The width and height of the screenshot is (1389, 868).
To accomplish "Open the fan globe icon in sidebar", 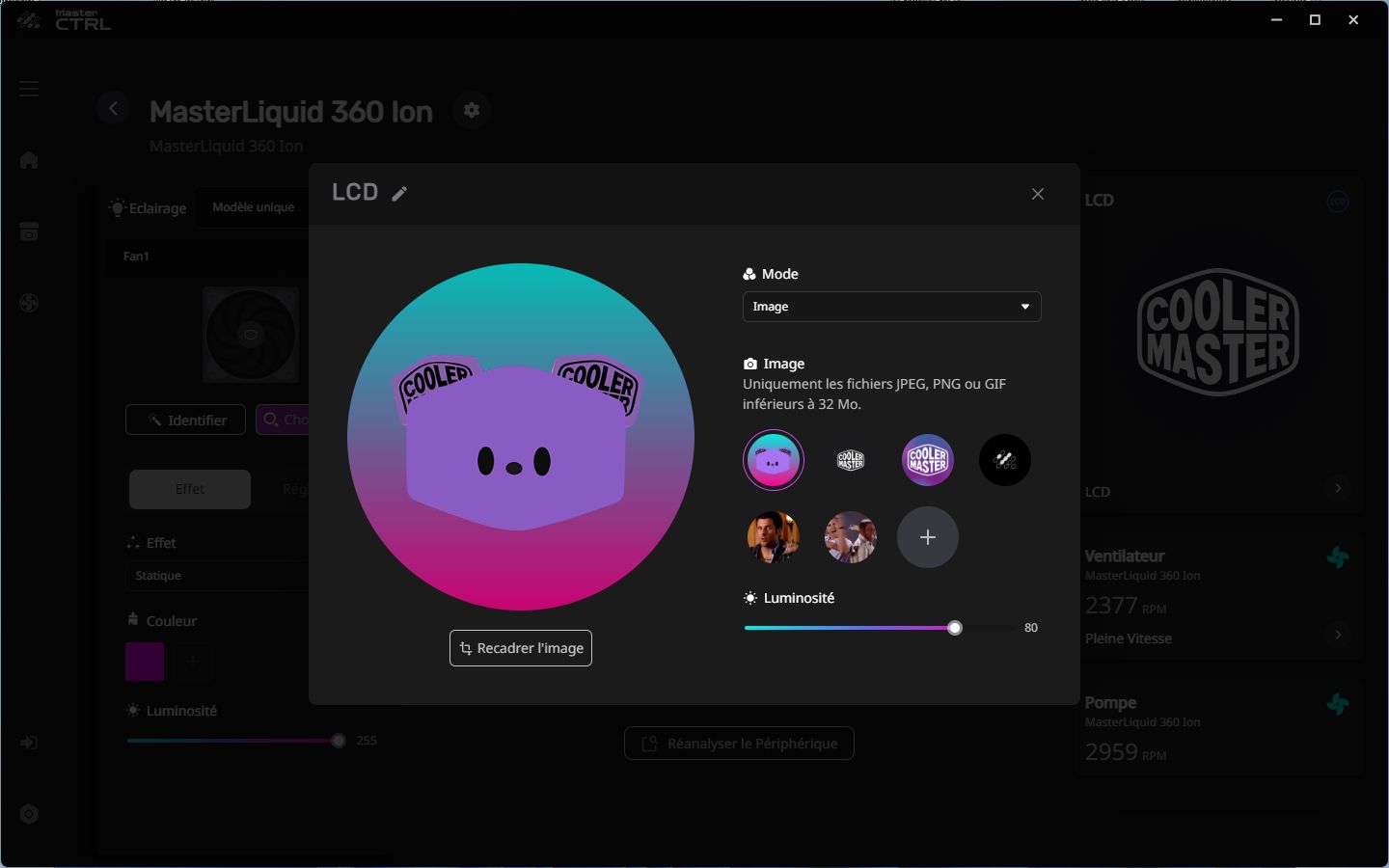I will pos(29,303).
